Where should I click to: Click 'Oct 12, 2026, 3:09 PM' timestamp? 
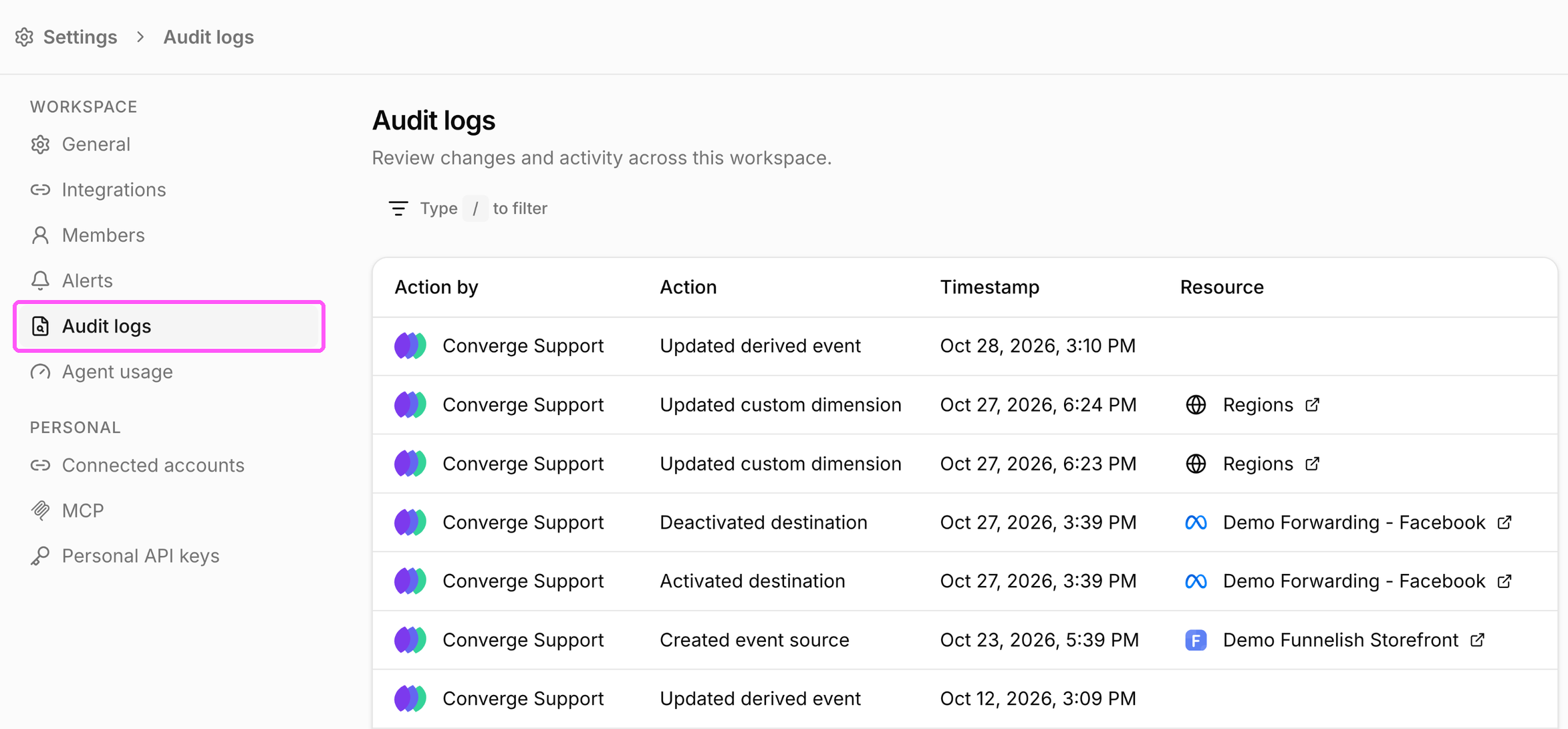click(x=1038, y=699)
